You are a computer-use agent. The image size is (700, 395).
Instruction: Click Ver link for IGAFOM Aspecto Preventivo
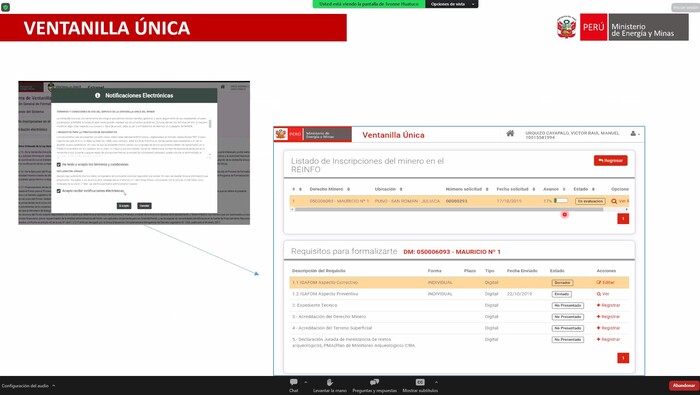603,294
